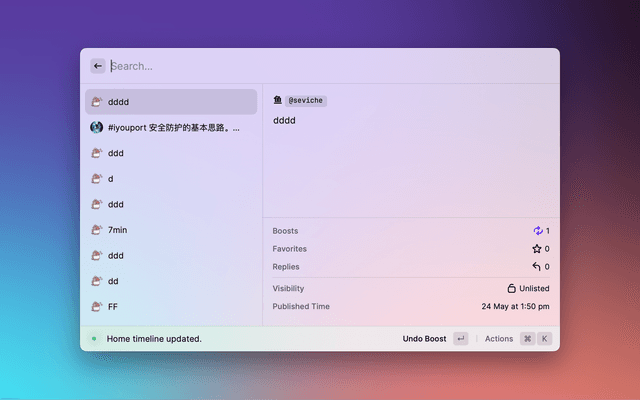
Task: Click the #iyouport author avatar
Action: (97, 128)
